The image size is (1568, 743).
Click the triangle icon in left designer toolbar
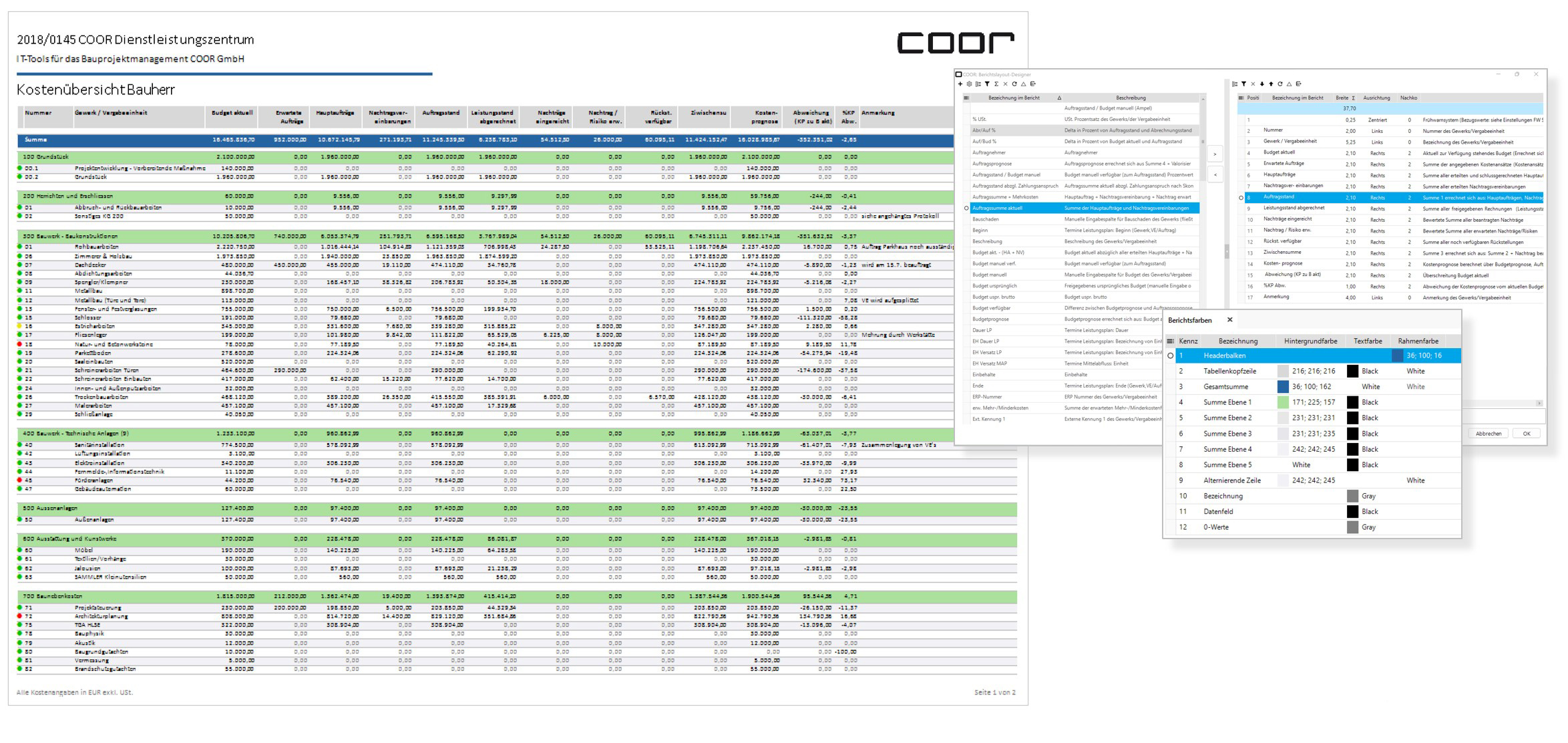click(x=1023, y=84)
